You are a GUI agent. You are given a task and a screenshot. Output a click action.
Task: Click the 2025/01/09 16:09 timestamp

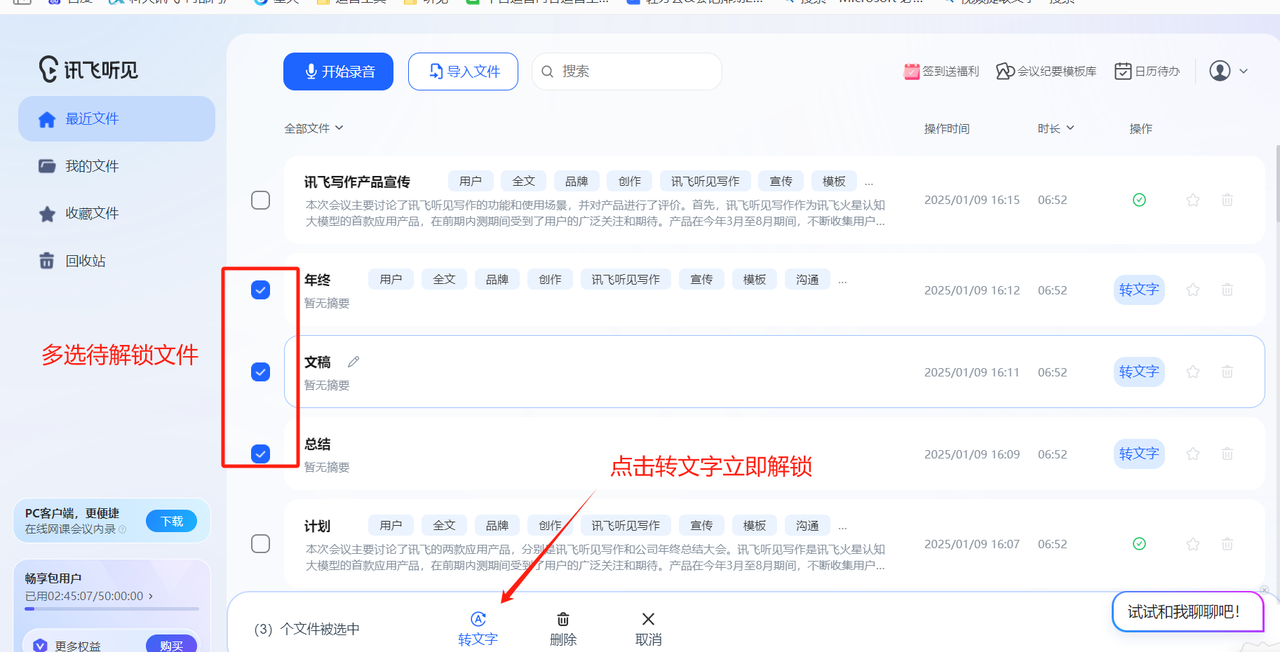point(972,454)
